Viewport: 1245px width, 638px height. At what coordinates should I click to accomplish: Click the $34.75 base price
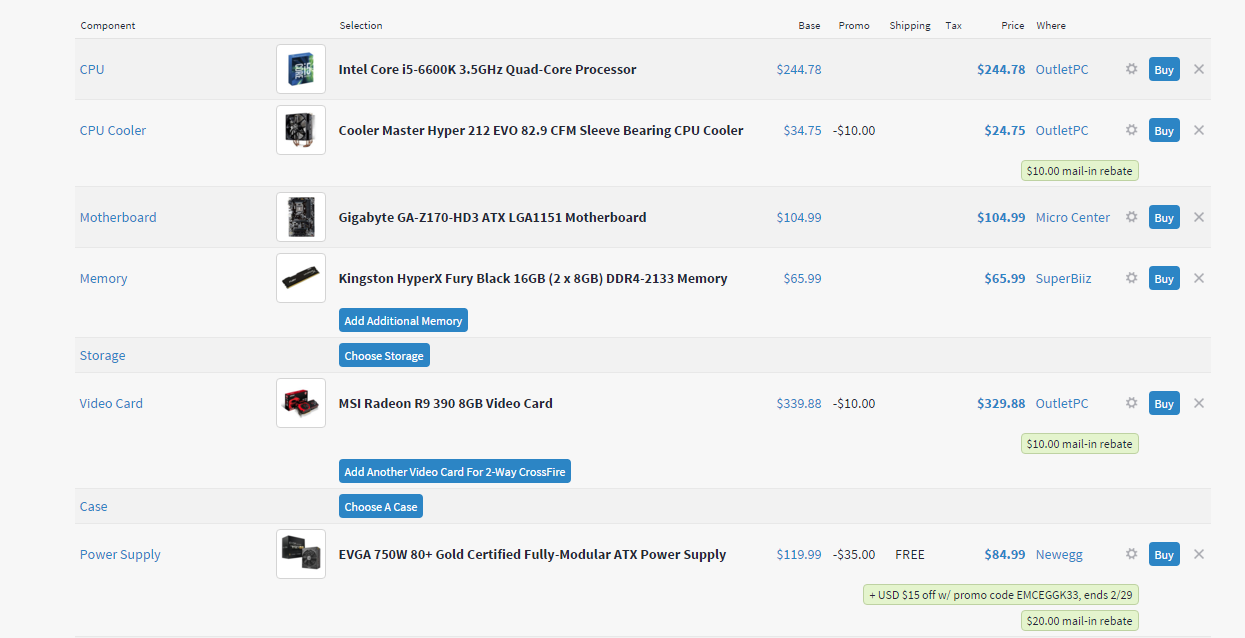(803, 130)
